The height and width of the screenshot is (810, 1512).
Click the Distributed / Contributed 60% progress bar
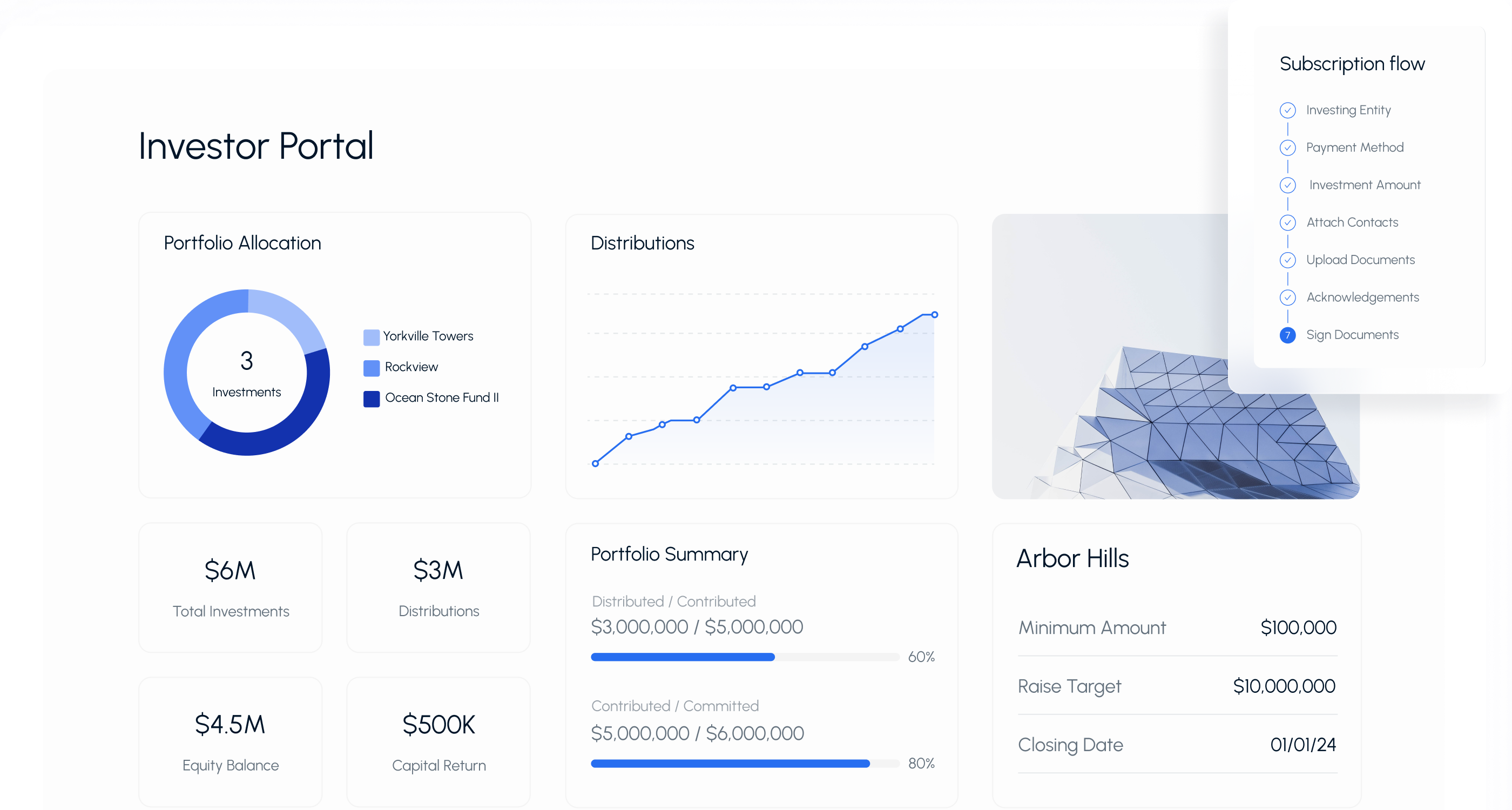[x=744, y=657]
